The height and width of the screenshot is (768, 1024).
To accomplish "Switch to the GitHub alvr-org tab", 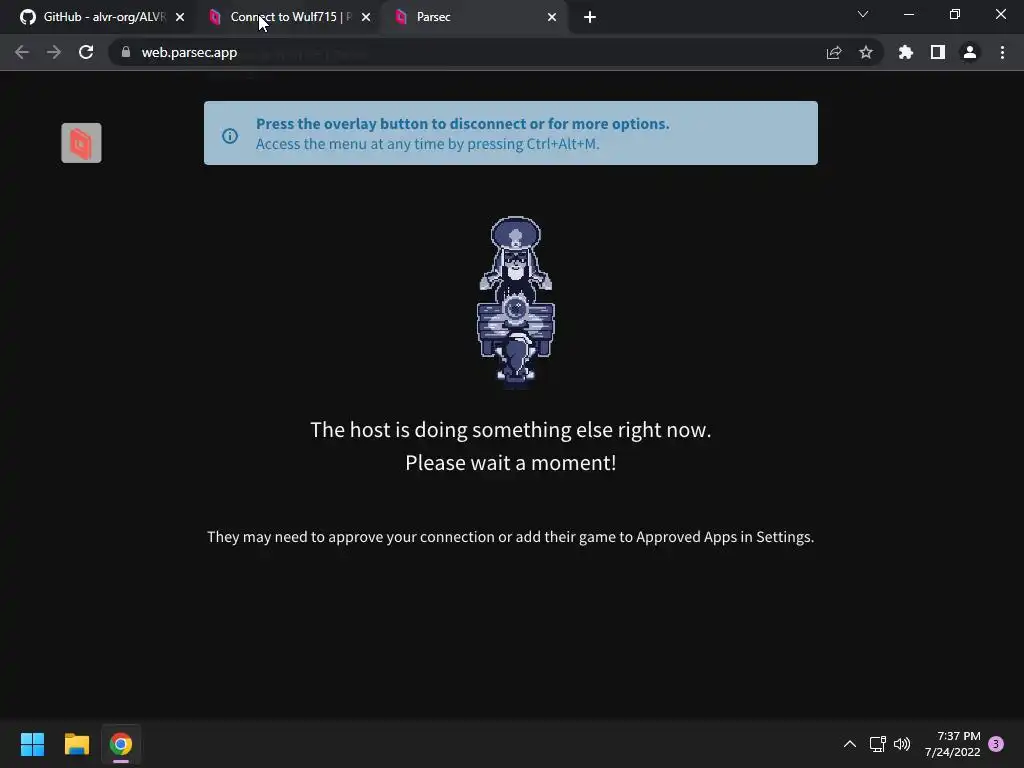I will tap(102, 17).
